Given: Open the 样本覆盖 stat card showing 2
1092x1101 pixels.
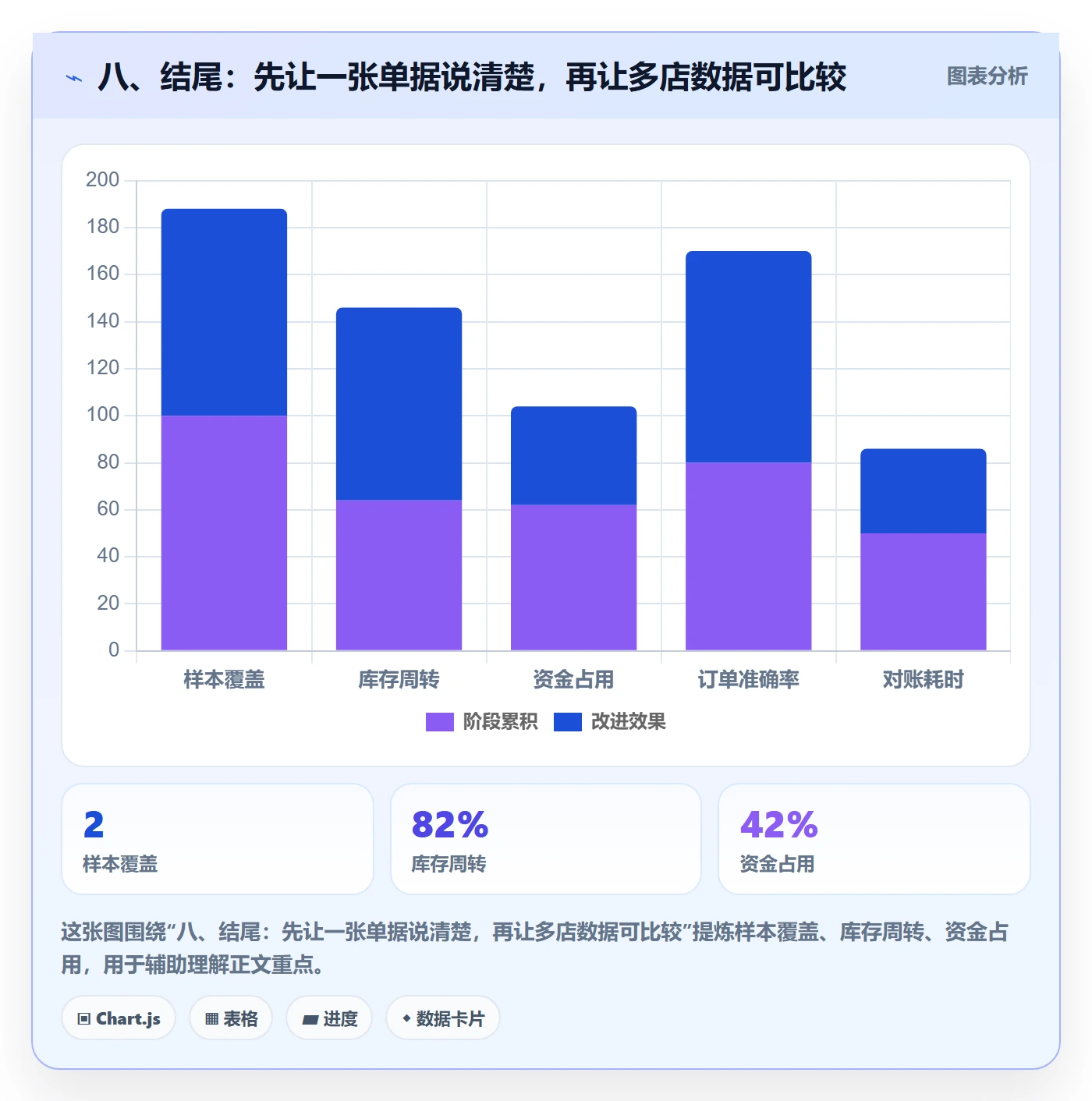Looking at the screenshot, I should point(218,839).
